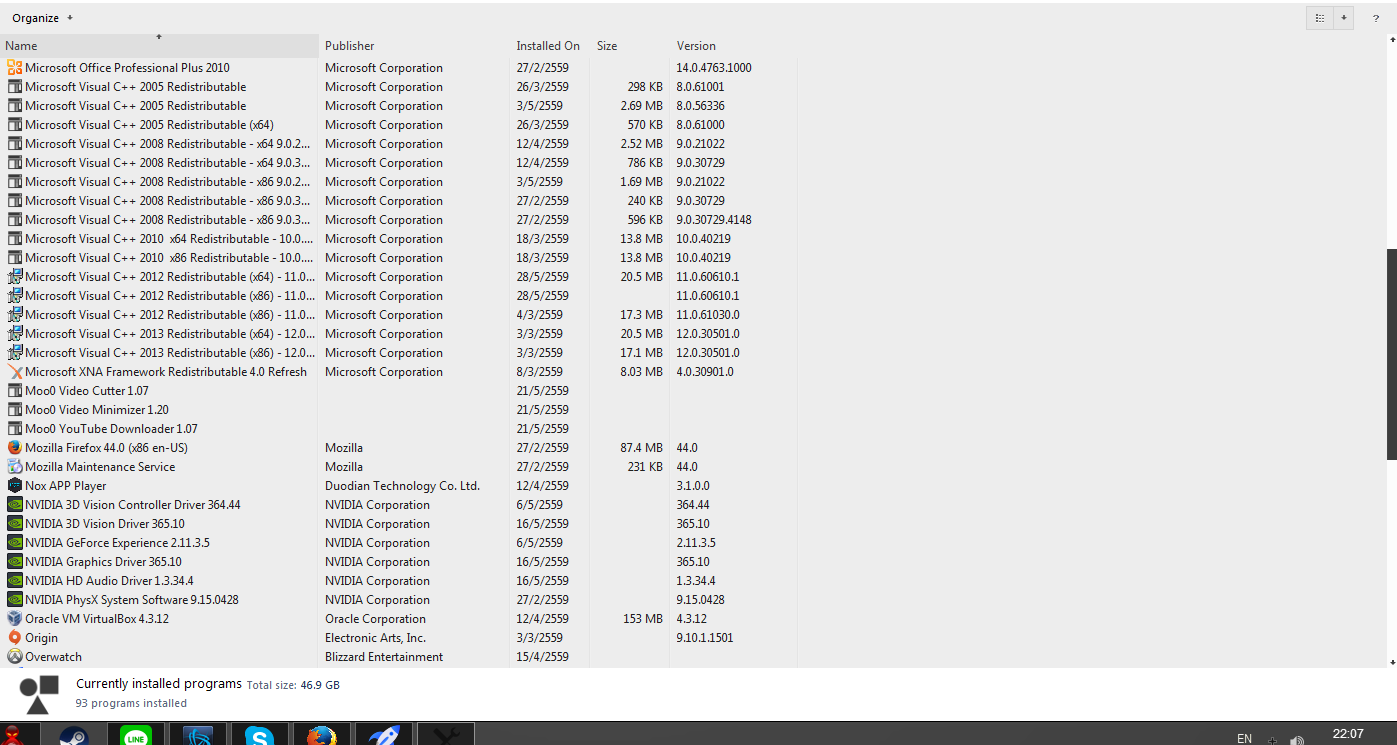Click publisher Duodian Technology Co. Ltd.
This screenshot has width=1397, height=745.
click(x=402, y=486)
